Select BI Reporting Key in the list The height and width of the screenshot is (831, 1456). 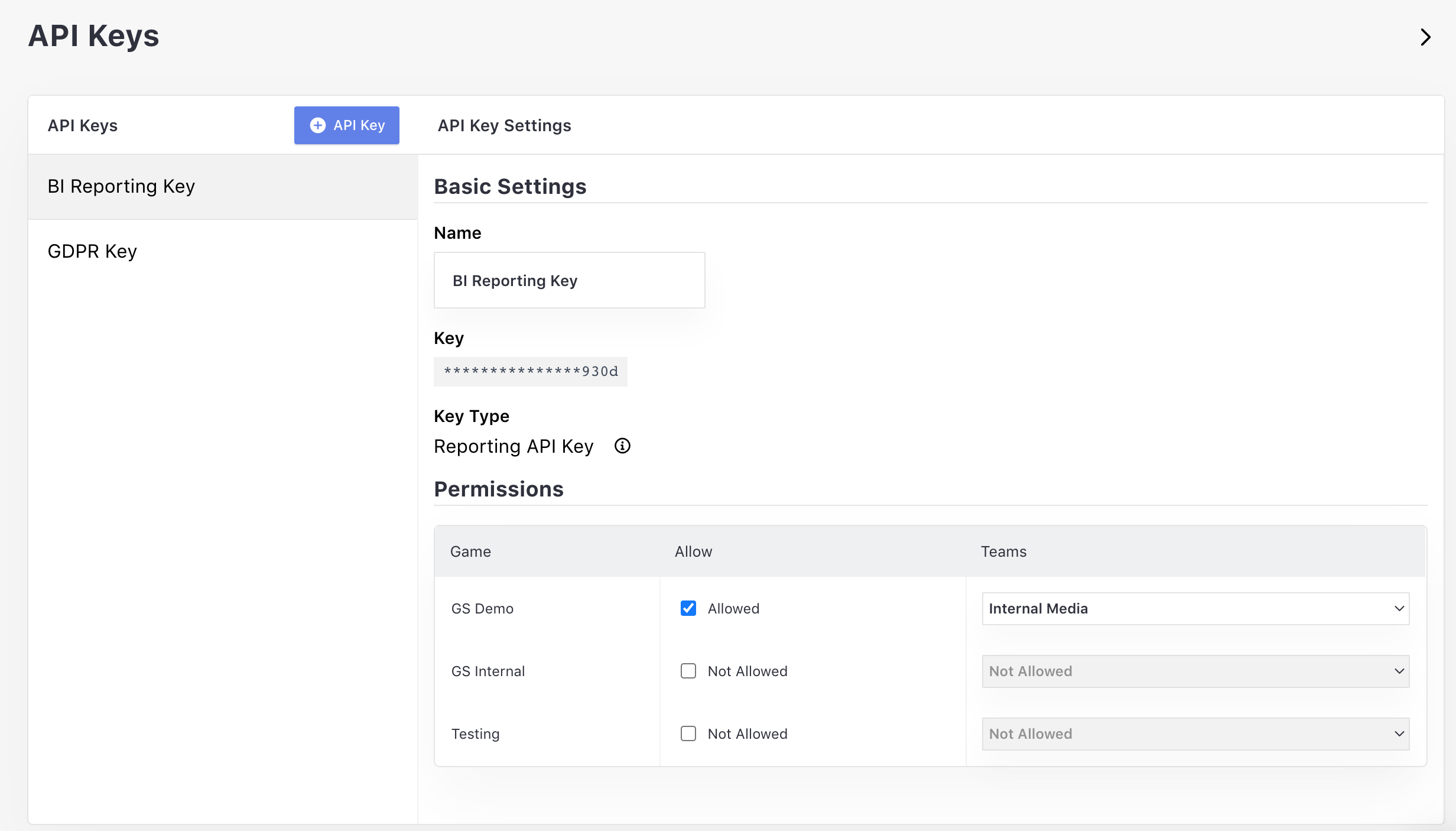tap(223, 187)
